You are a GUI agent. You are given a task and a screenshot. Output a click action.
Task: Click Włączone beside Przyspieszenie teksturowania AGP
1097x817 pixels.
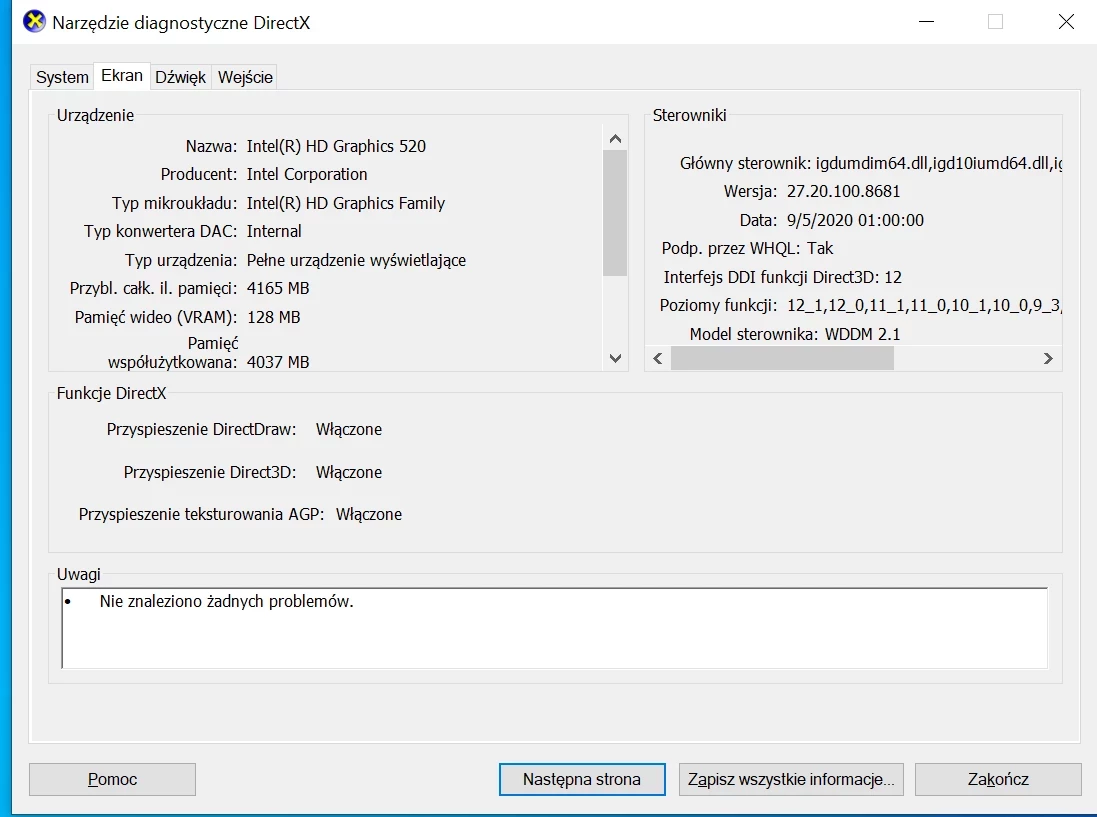tap(369, 514)
